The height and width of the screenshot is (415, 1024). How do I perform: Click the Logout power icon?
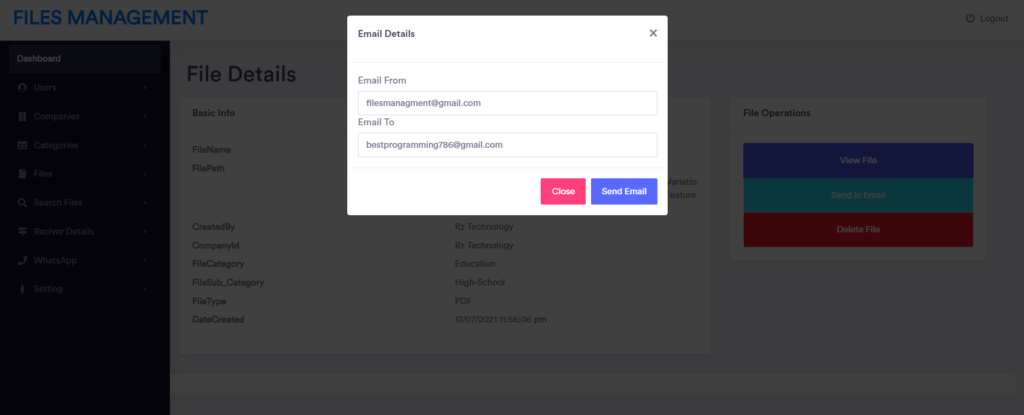(x=970, y=18)
